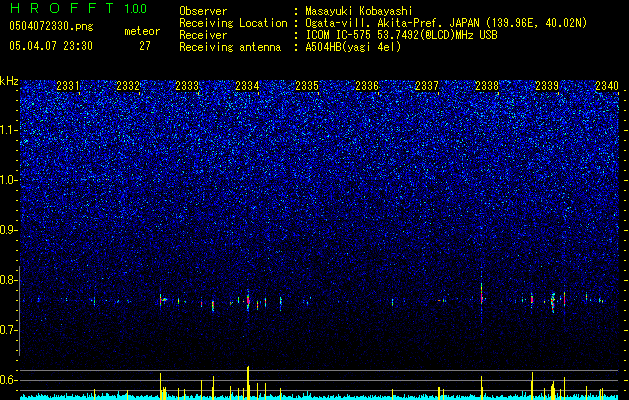629x400 pixels.
Task: Click the antenna value A504HB(yagi 4el)
Action: point(353,47)
